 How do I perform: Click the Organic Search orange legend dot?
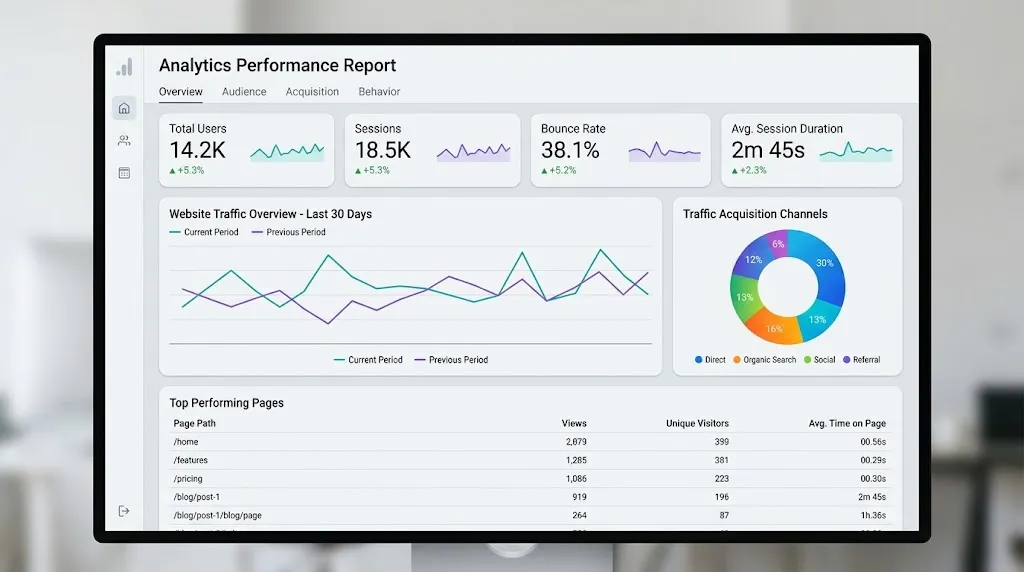tap(737, 360)
